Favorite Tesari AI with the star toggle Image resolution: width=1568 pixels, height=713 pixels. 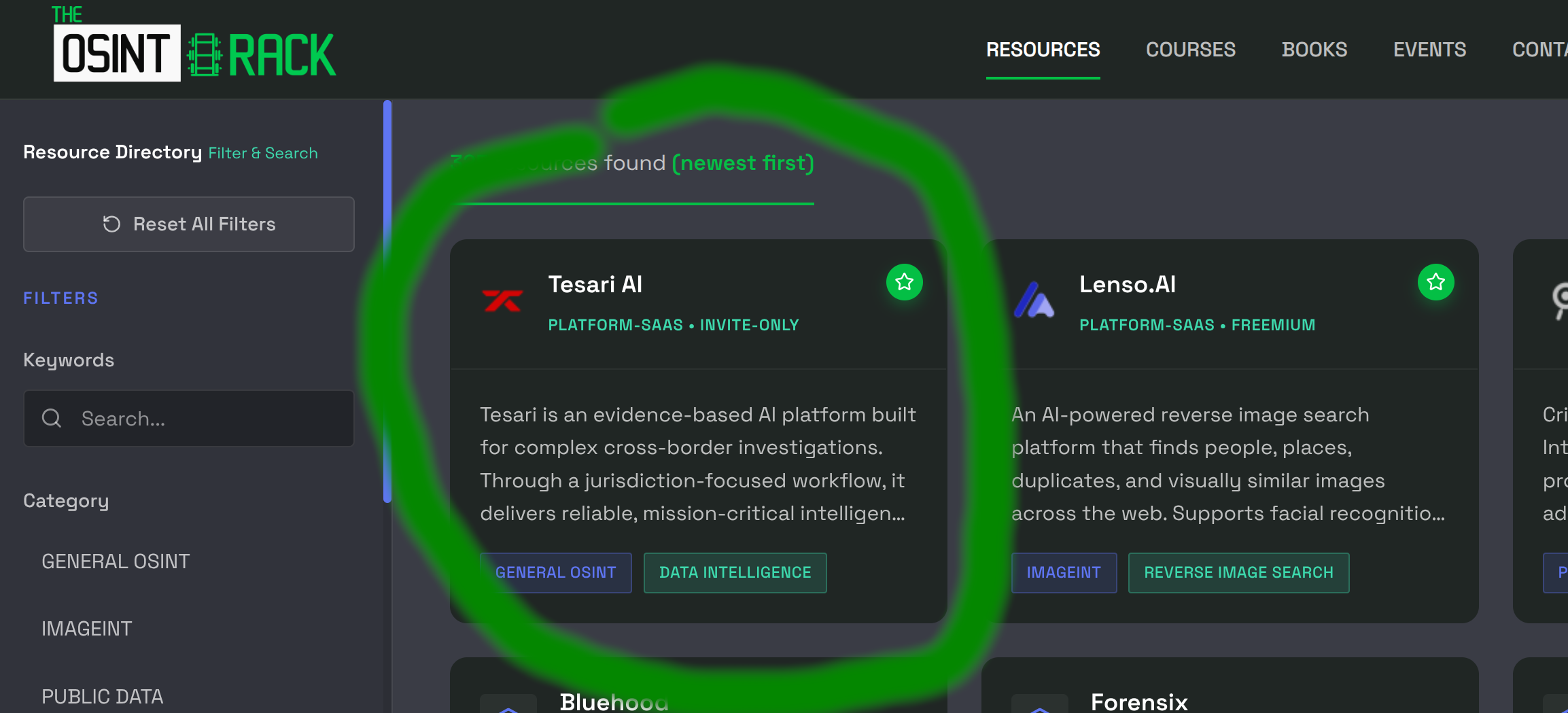tap(904, 282)
